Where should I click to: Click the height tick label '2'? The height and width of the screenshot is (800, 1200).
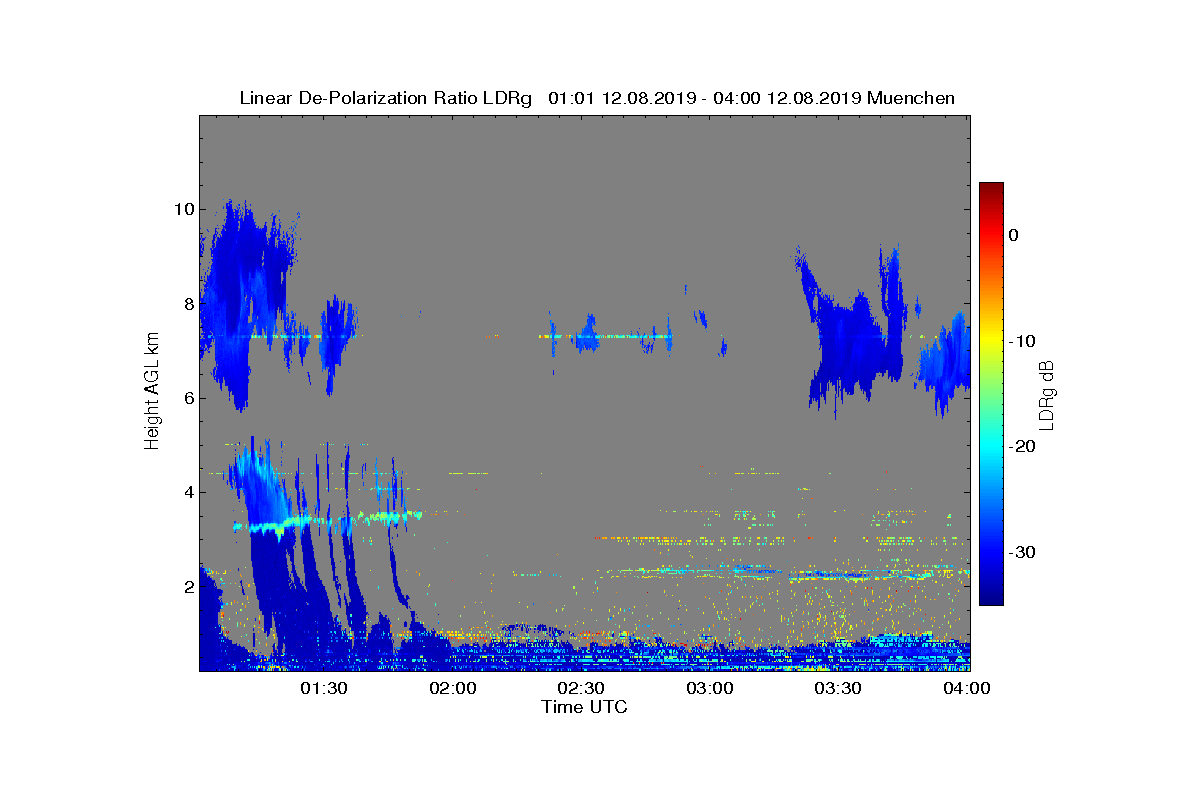tap(187, 586)
